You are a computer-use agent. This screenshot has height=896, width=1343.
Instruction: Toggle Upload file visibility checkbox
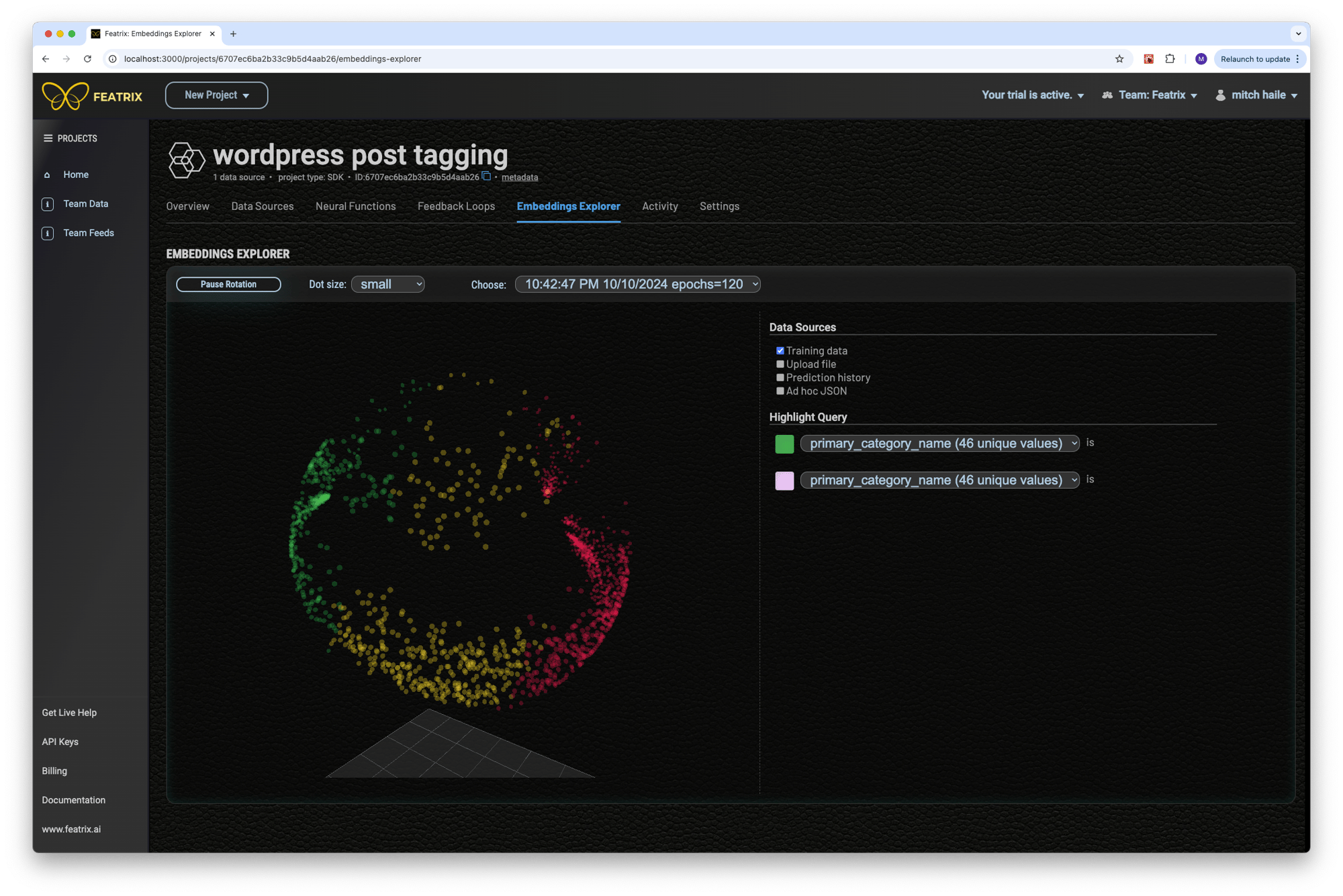(779, 364)
